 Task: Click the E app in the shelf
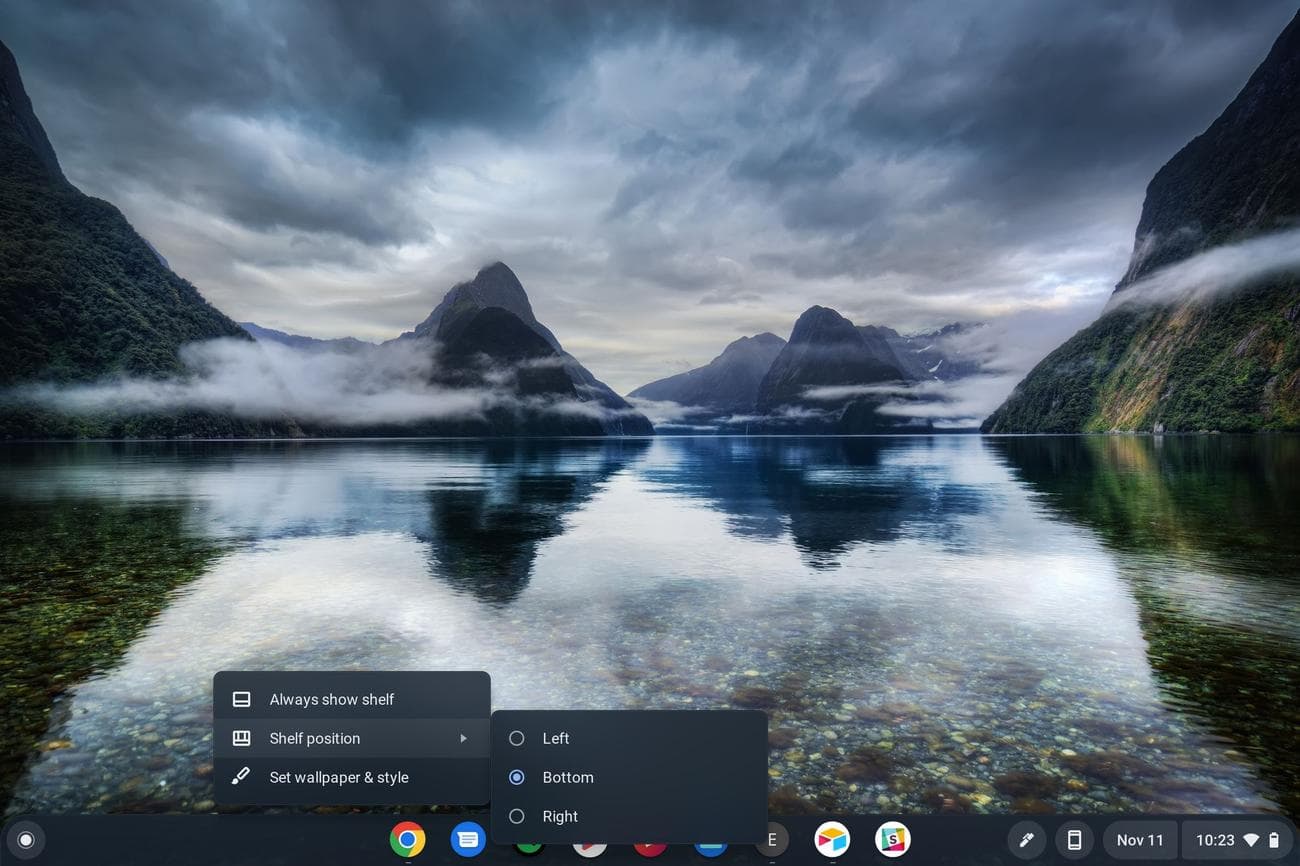769,840
